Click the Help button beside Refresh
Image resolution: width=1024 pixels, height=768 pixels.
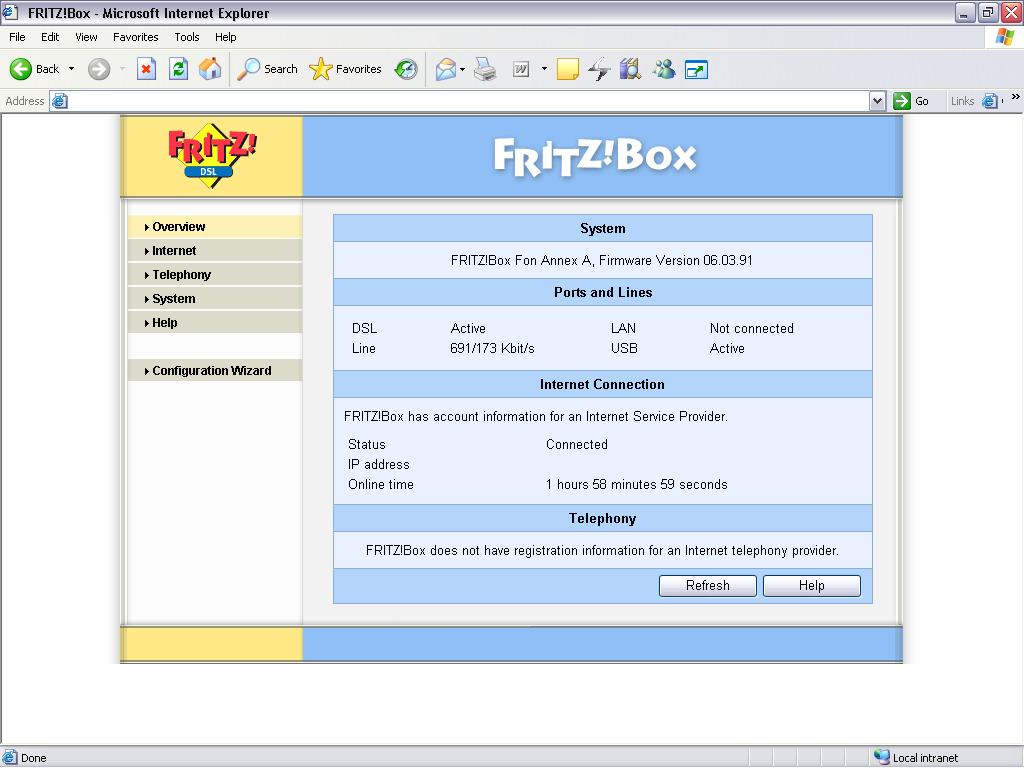click(812, 586)
